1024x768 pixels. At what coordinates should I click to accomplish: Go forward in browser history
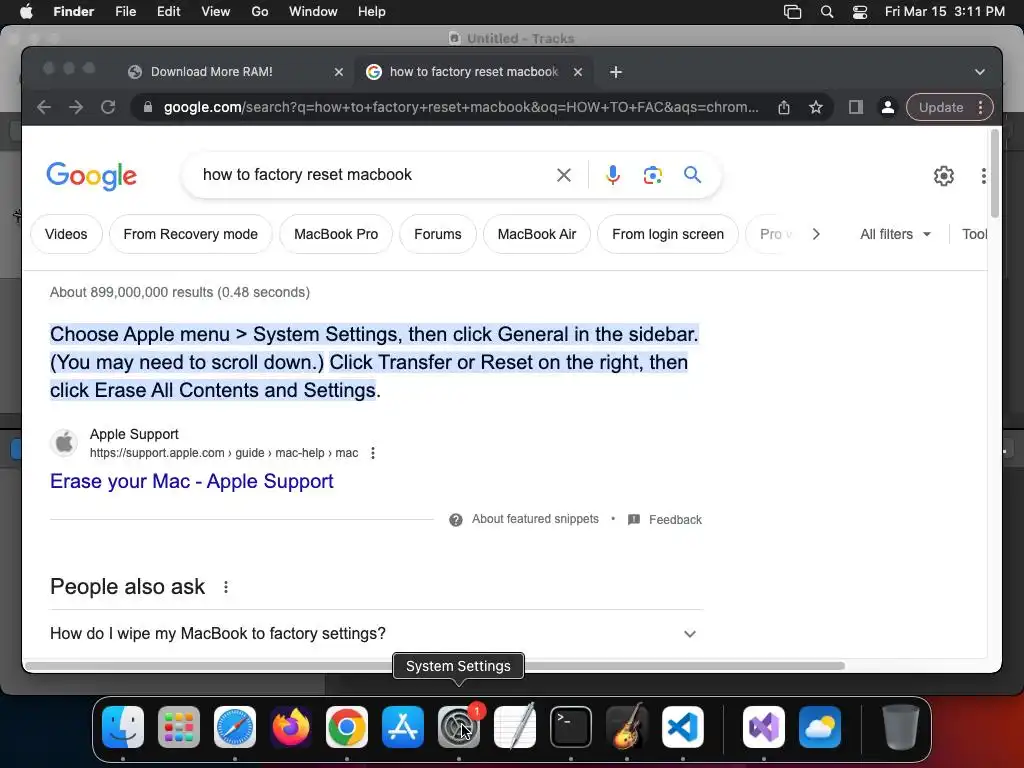pyautogui.click(x=76, y=107)
